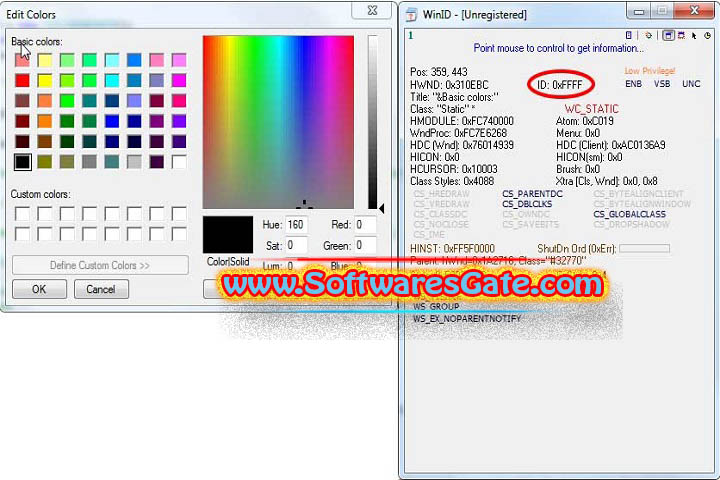
Task: Click the CS_PARENTDC style label
Action: point(532,194)
